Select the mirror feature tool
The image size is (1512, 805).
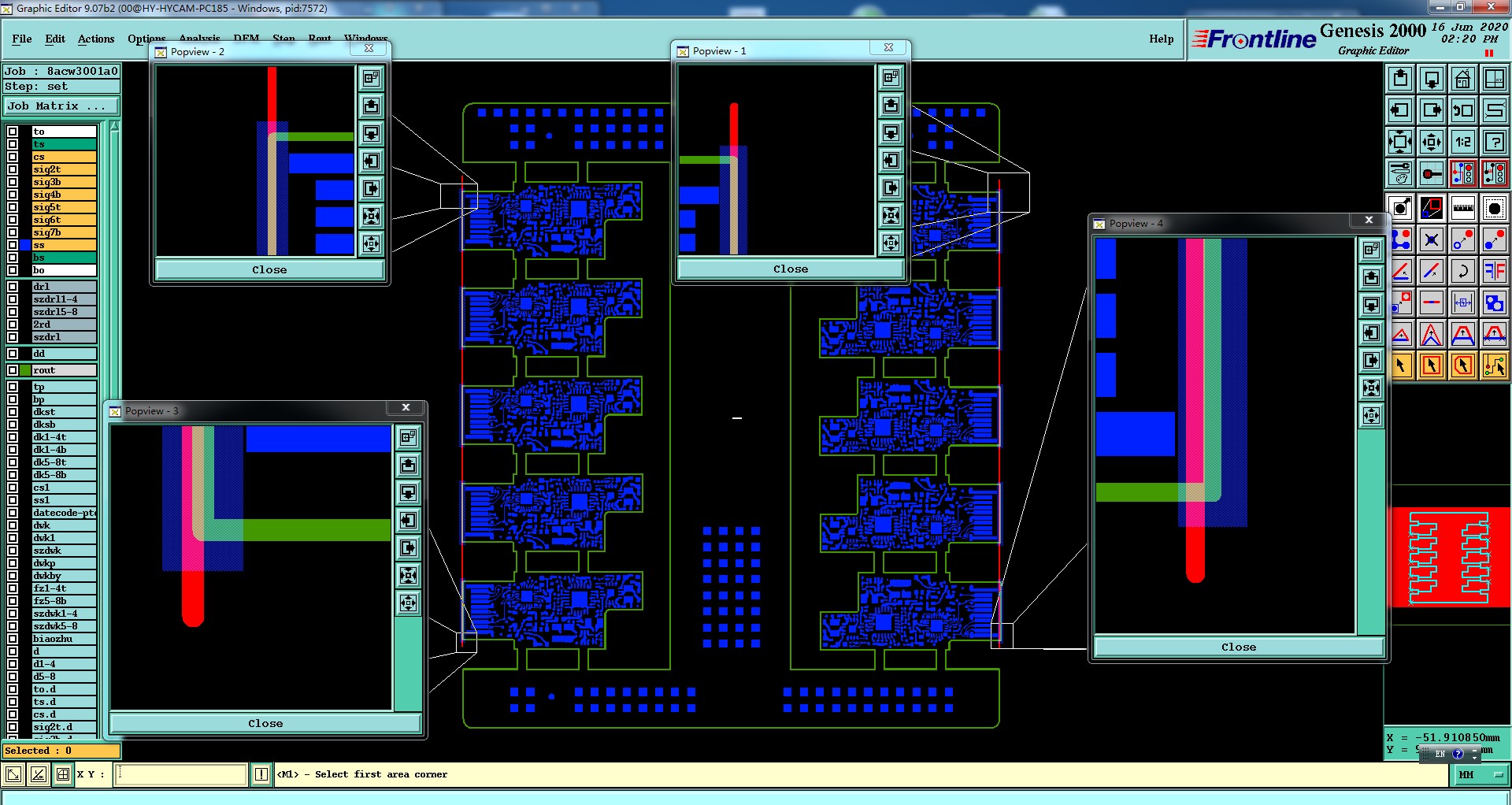(1495, 271)
